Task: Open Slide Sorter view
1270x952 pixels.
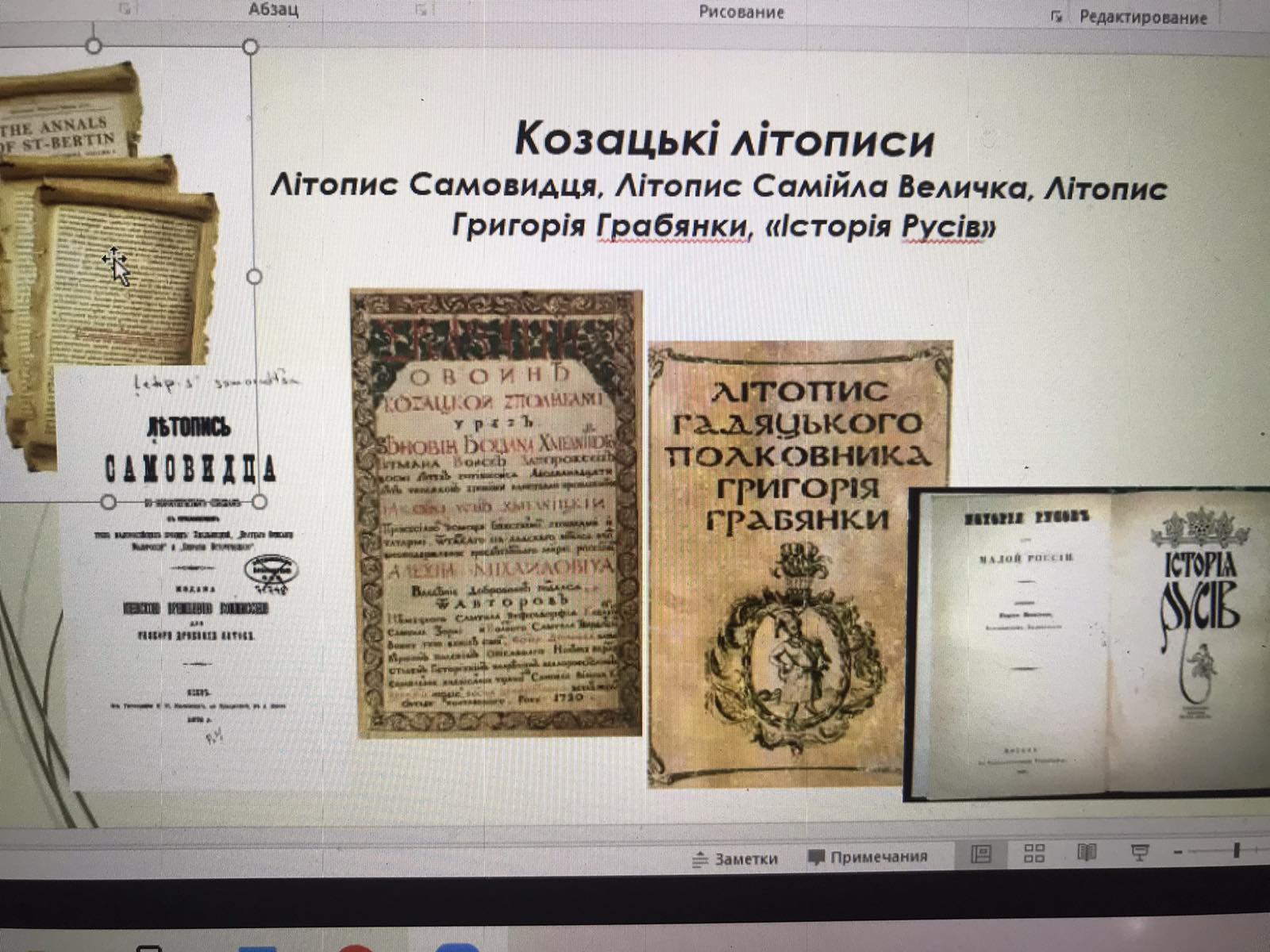Action: (1034, 854)
